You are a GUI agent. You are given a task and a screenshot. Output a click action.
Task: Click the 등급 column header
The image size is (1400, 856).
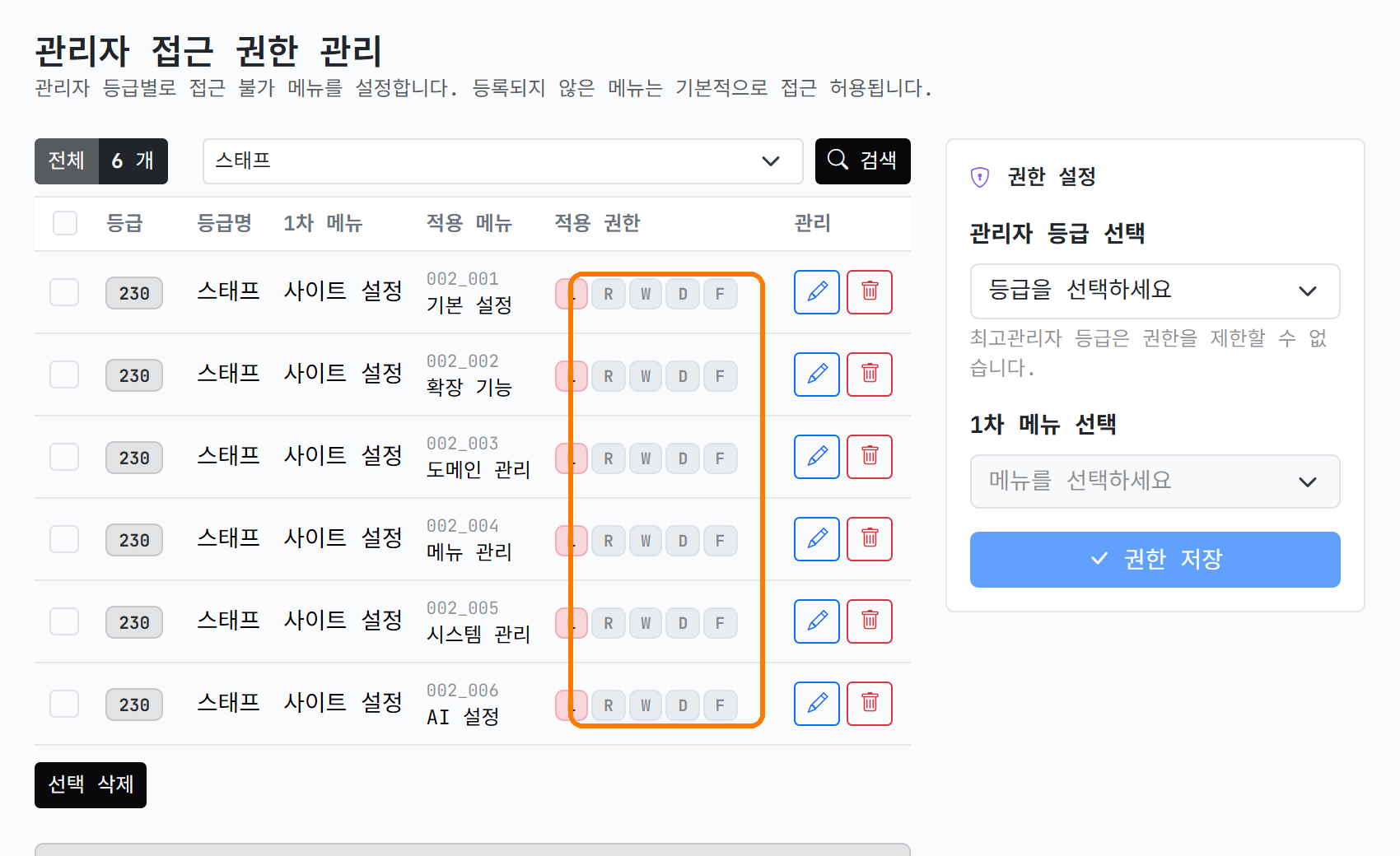click(x=124, y=223)
